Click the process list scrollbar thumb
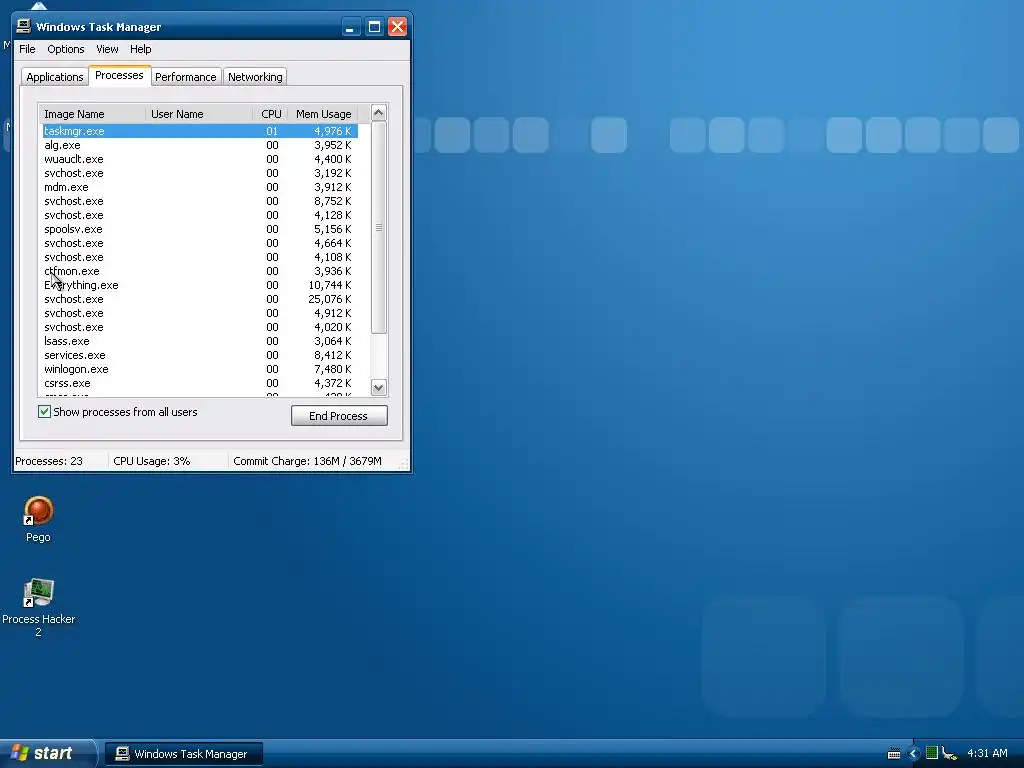Image resolution: width=1024 pixels, height=768 pixels. [378, 227]
